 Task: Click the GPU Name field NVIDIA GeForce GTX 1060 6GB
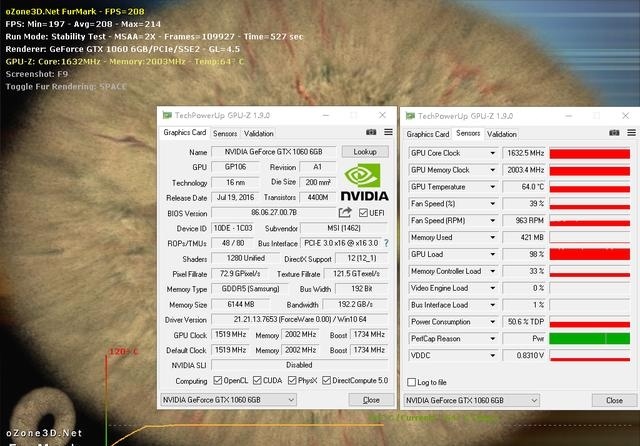[273, 152]
